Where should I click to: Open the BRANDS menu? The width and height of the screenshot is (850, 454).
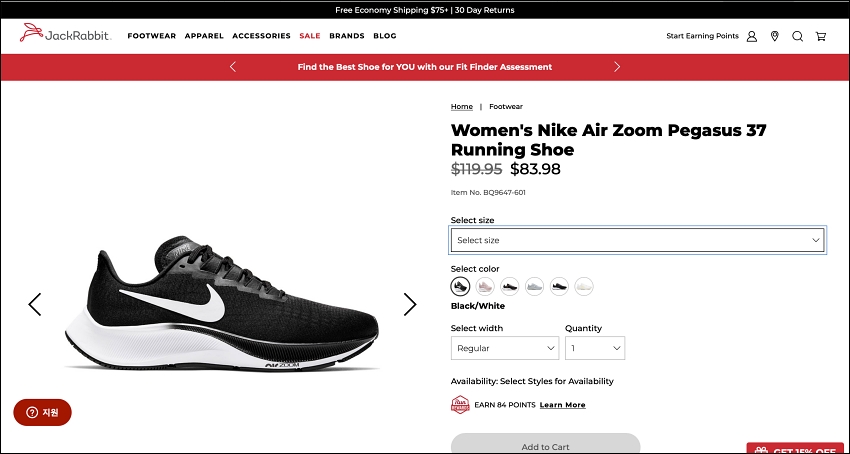coord(347,36)
